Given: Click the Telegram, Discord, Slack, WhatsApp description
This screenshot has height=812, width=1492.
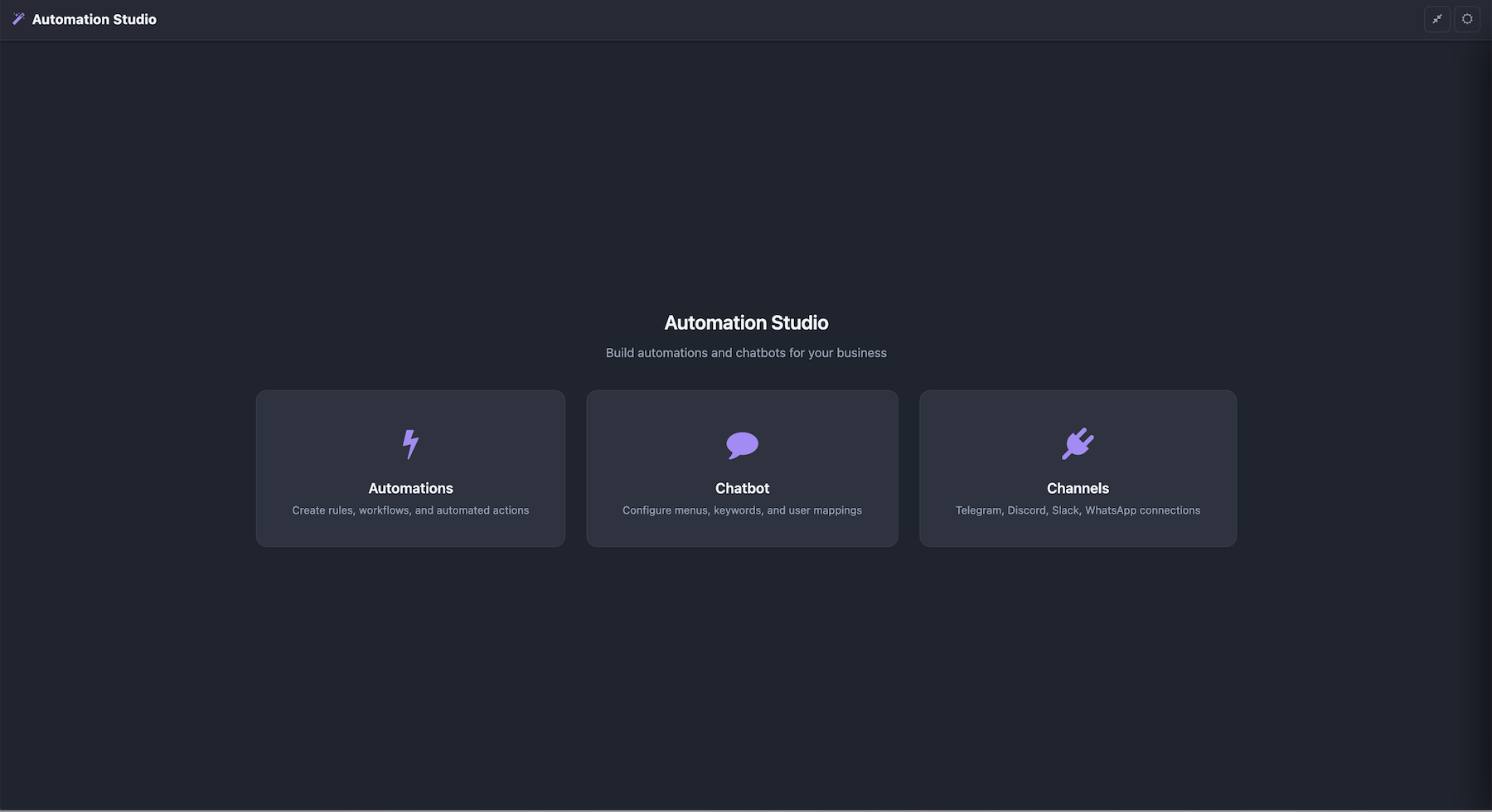Looking at the screenshot, I should [x=1078, y=510].
